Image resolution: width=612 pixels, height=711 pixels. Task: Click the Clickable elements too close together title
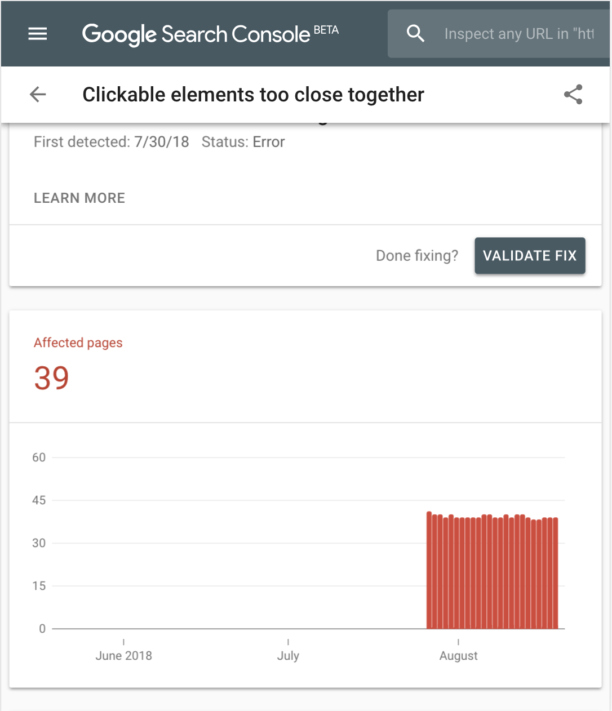pyautogui.click(x=253, y=95)
